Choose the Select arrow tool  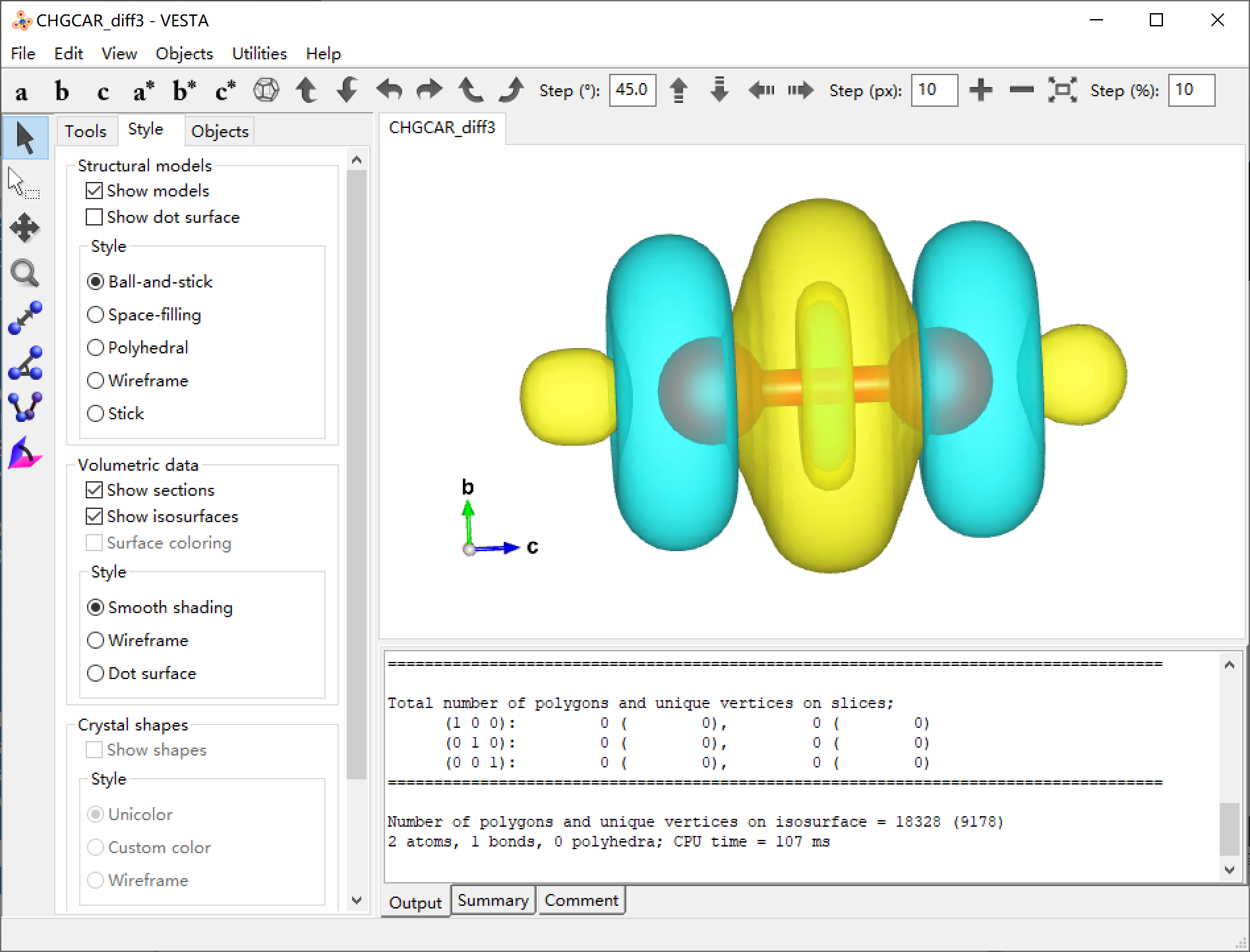pos(26,138)
